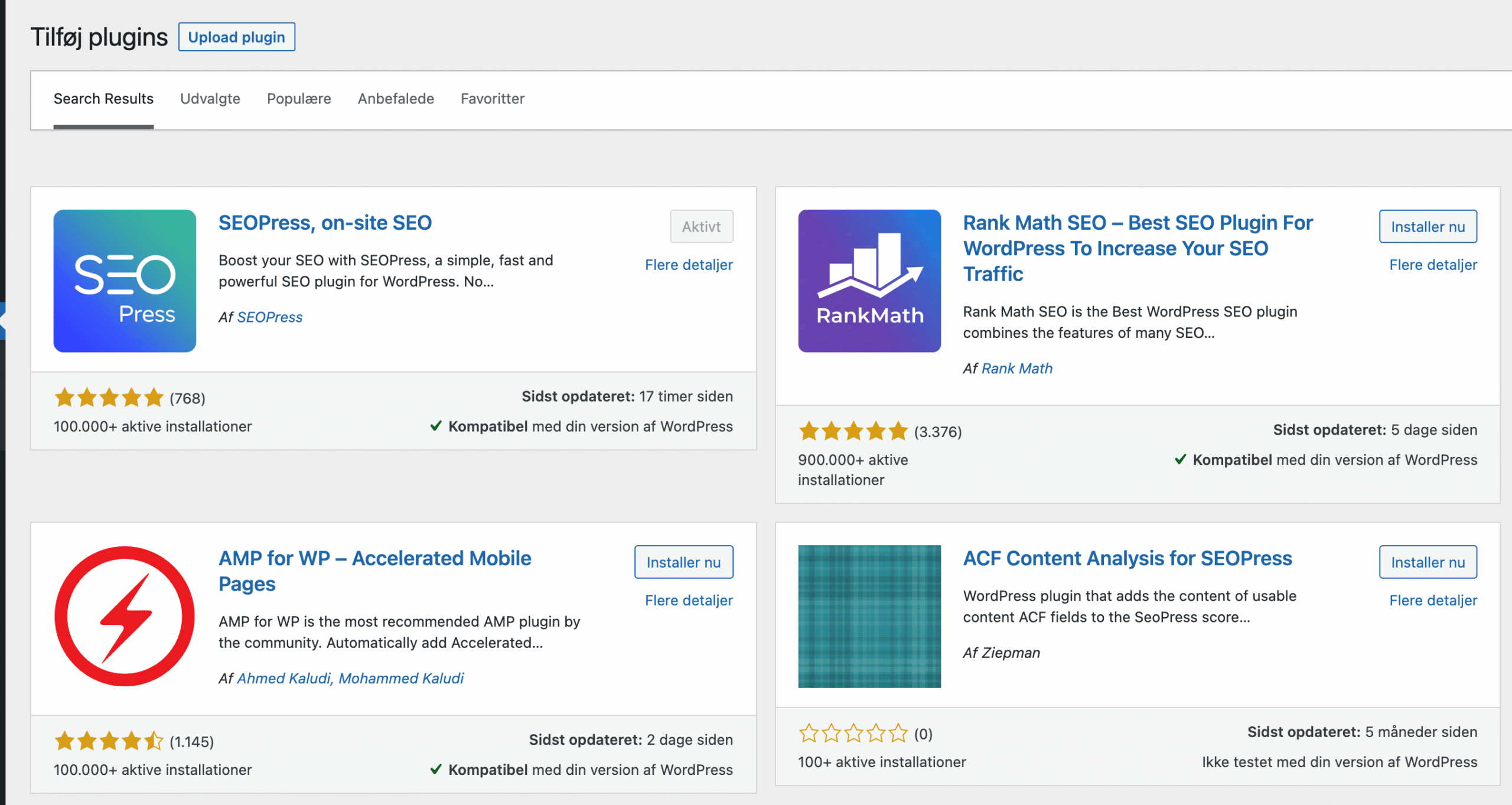The height and width of the screenshot is (805, 1512).
Task: Click the ACF Content Analysis plaid thumbnail
Action: click(x=869, y=617)
